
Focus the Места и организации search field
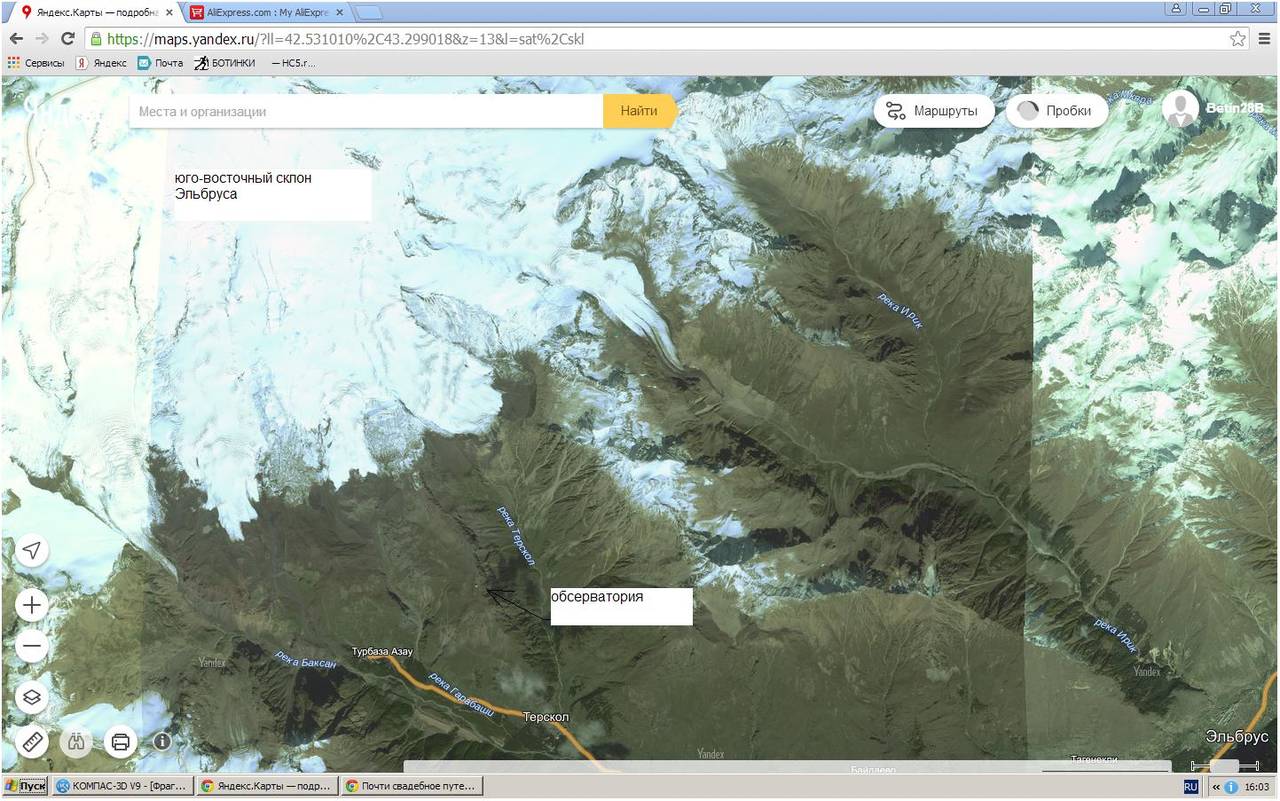tap(366, 111)
